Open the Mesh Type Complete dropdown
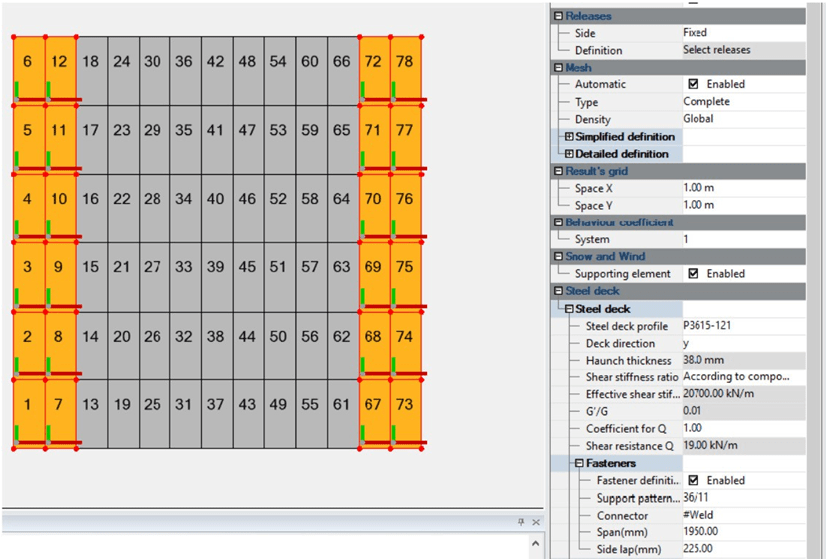The height and width of the screenshot is (559, 826). click(742, 102)
